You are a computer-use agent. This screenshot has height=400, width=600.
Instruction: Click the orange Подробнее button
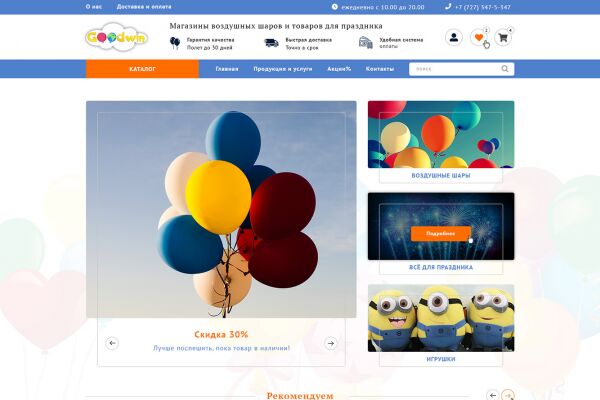tap(440, 233)
